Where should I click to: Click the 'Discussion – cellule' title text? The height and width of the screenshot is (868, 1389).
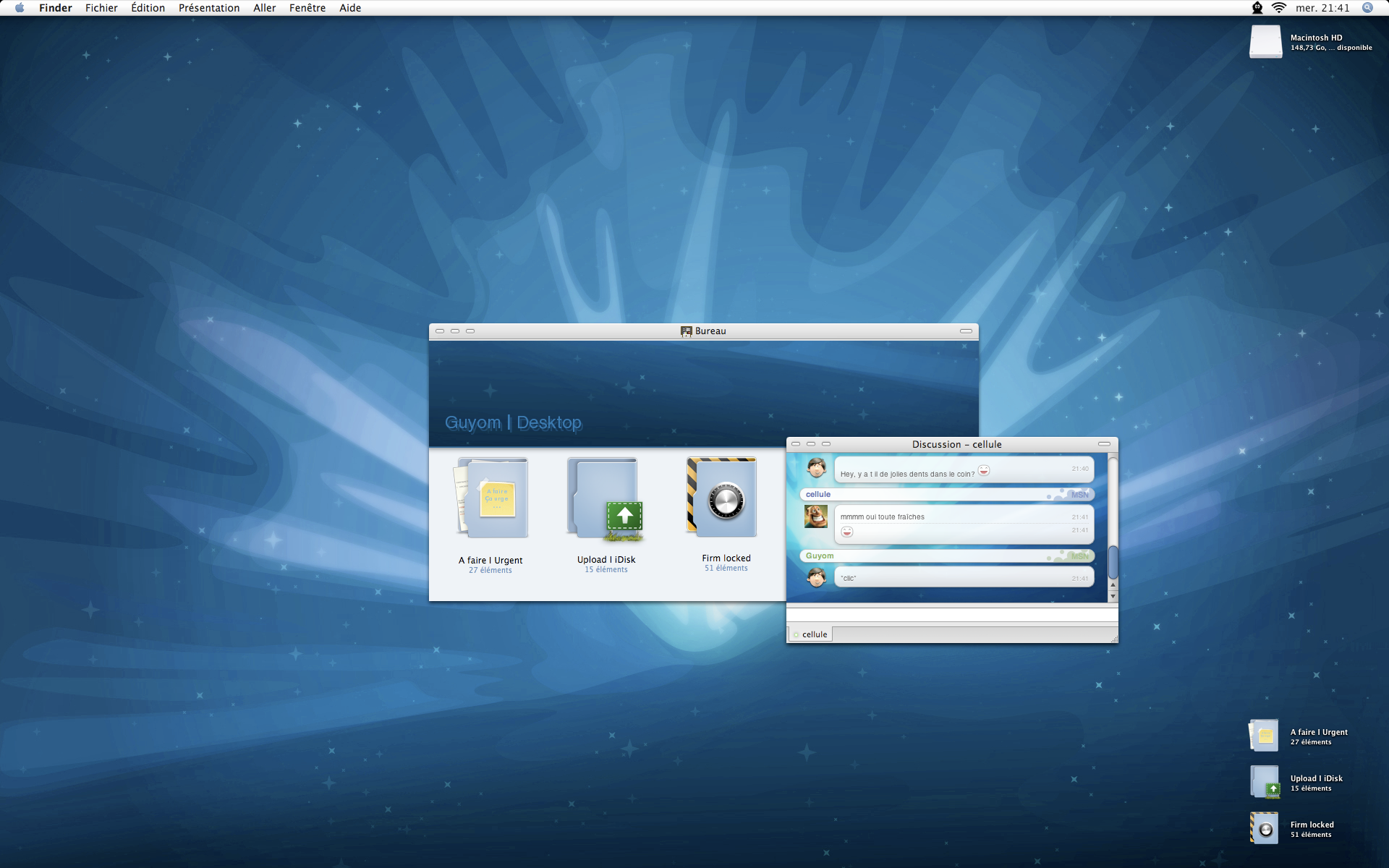click(x=956, y=444)
